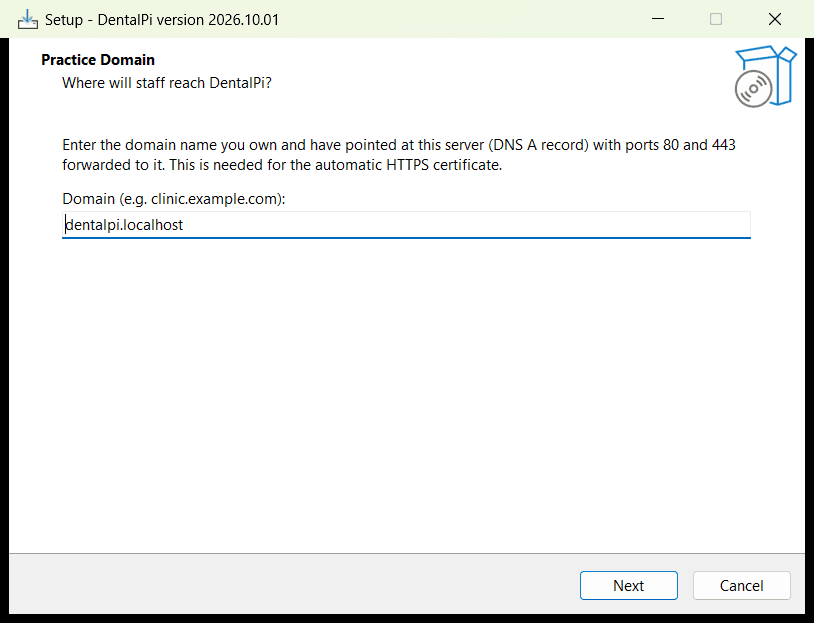814x623 pixels.
Task: Click the Next button
Action: (x=628, y=585)
